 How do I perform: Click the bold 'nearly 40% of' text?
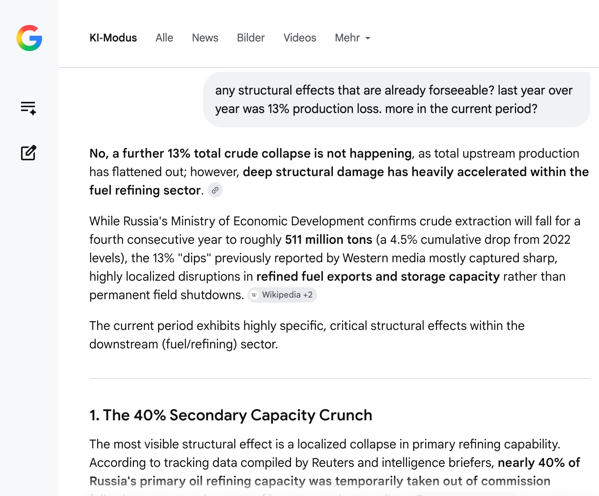click(x=539, y=462)
